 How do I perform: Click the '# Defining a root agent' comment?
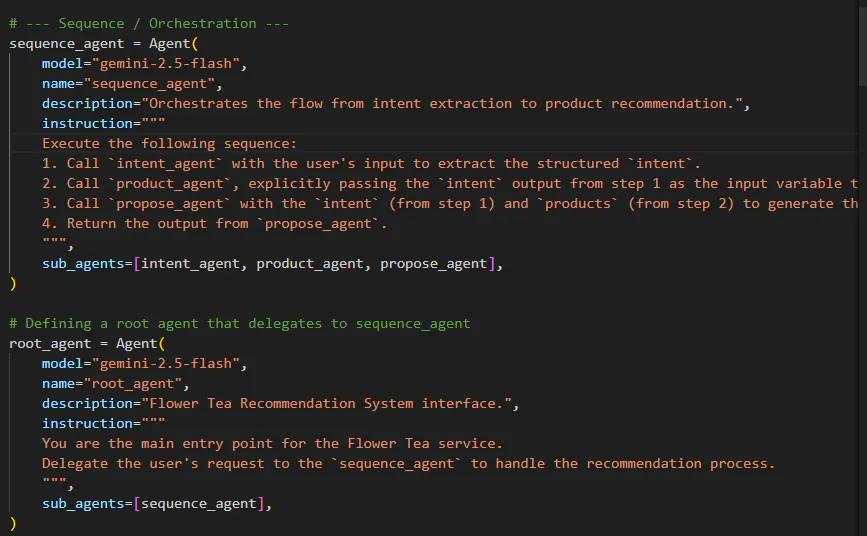239,323
